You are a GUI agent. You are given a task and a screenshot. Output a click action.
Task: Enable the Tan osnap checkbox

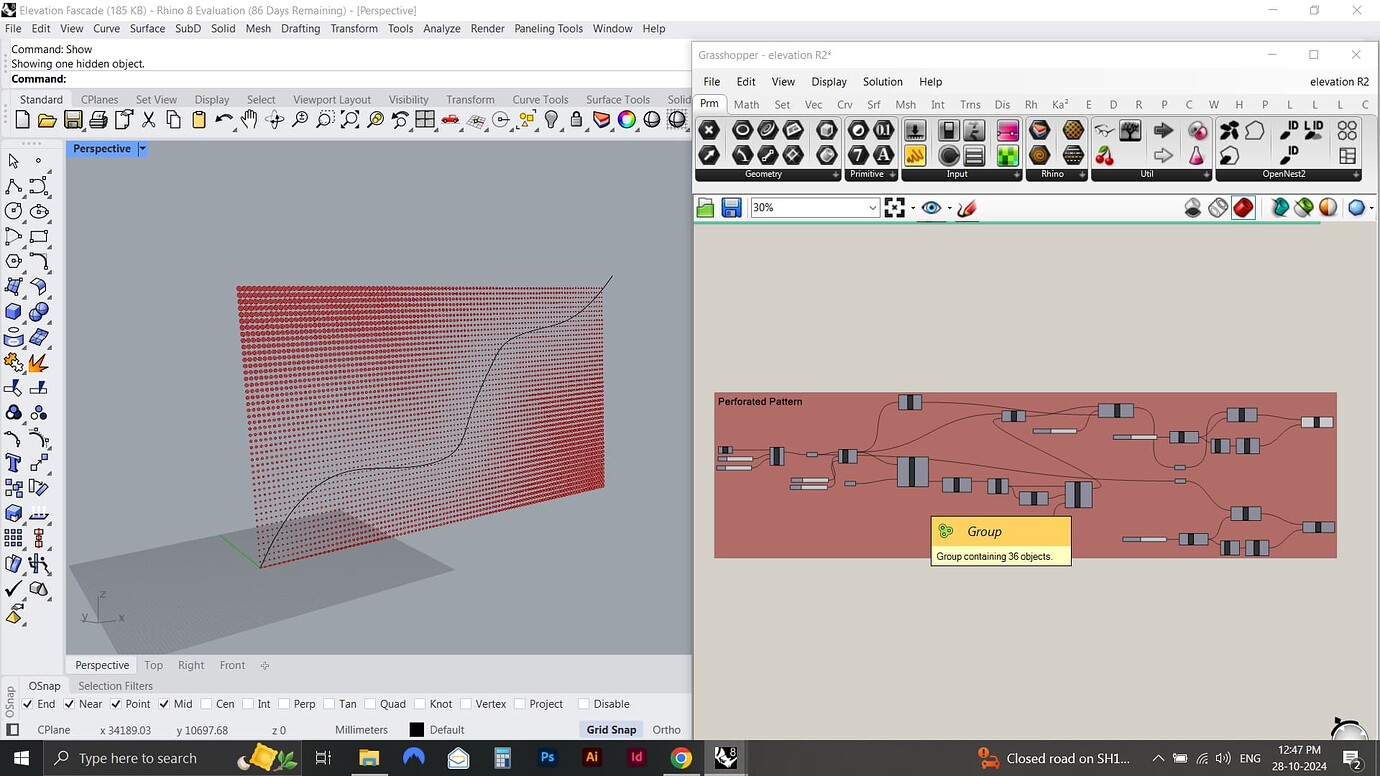point(330,704)
